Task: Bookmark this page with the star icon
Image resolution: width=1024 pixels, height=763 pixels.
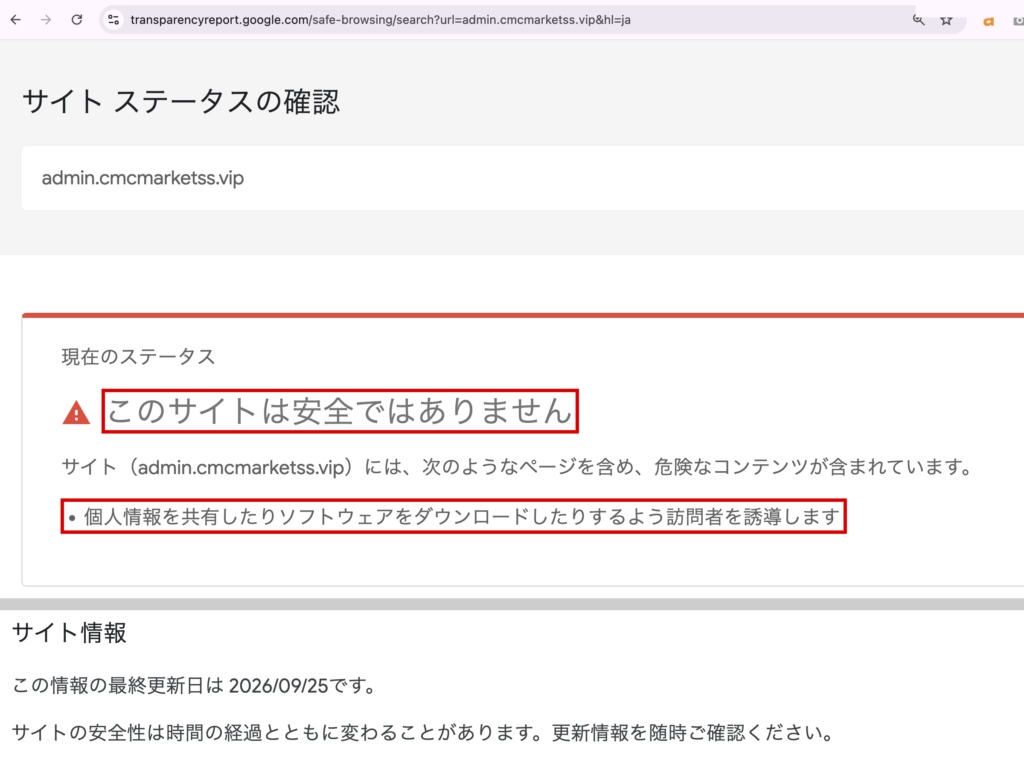Action: pos(946,20)
